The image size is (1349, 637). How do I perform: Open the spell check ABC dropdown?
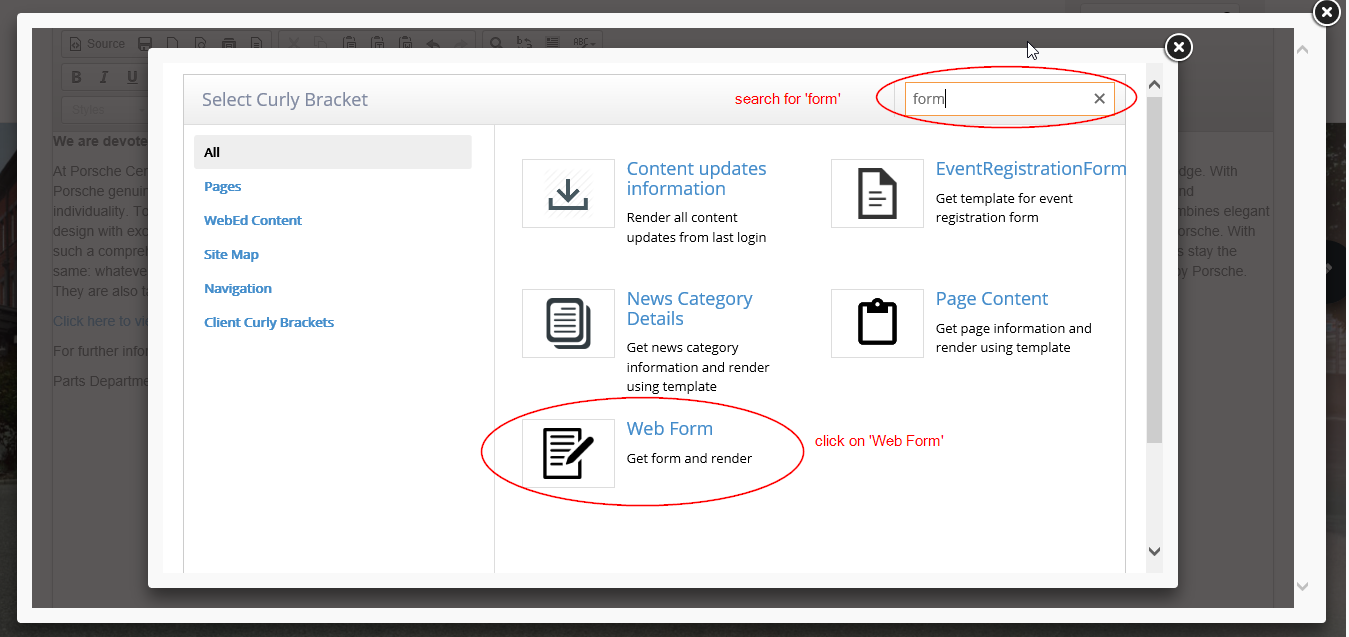coord(583,43)
